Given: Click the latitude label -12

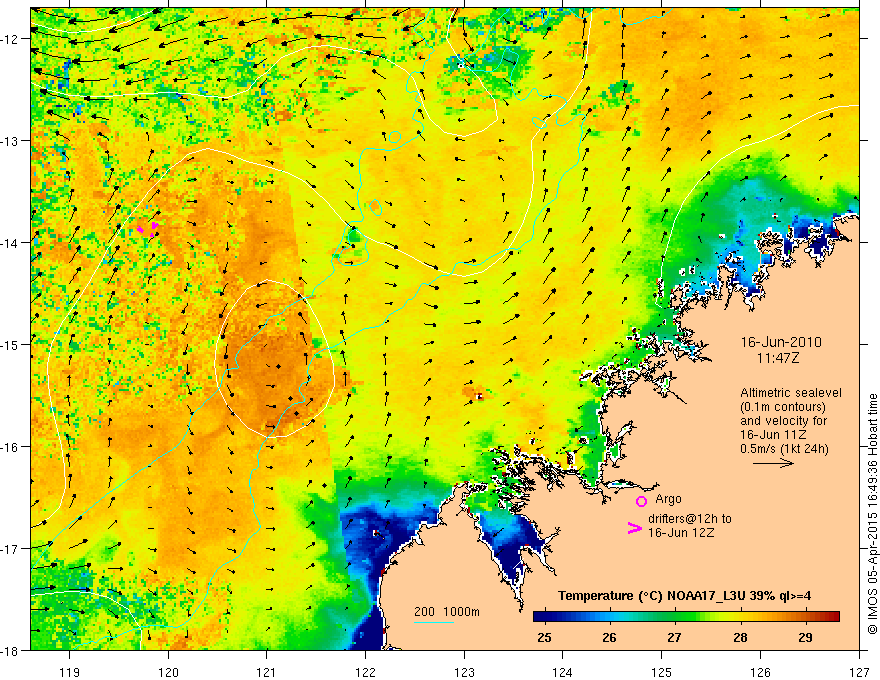Looking at the screenshot, I should point(10,39).
